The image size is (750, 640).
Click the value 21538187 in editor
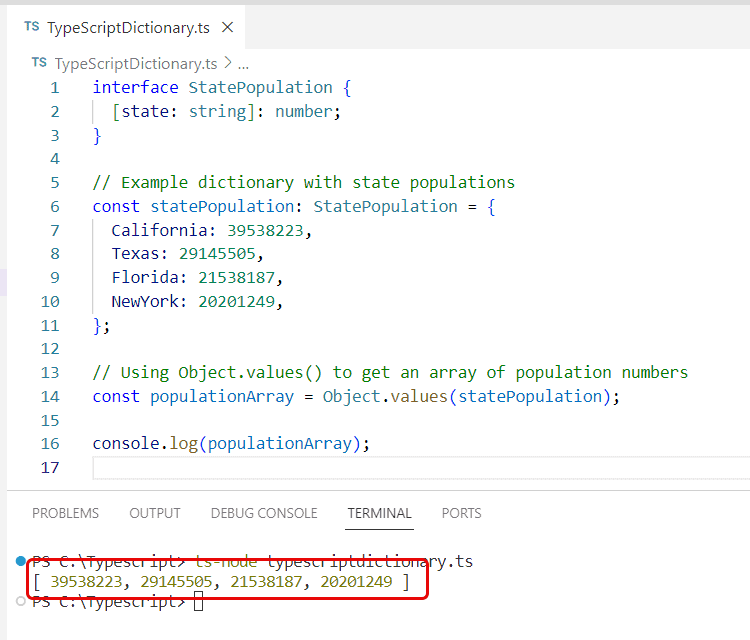point(237,277)
